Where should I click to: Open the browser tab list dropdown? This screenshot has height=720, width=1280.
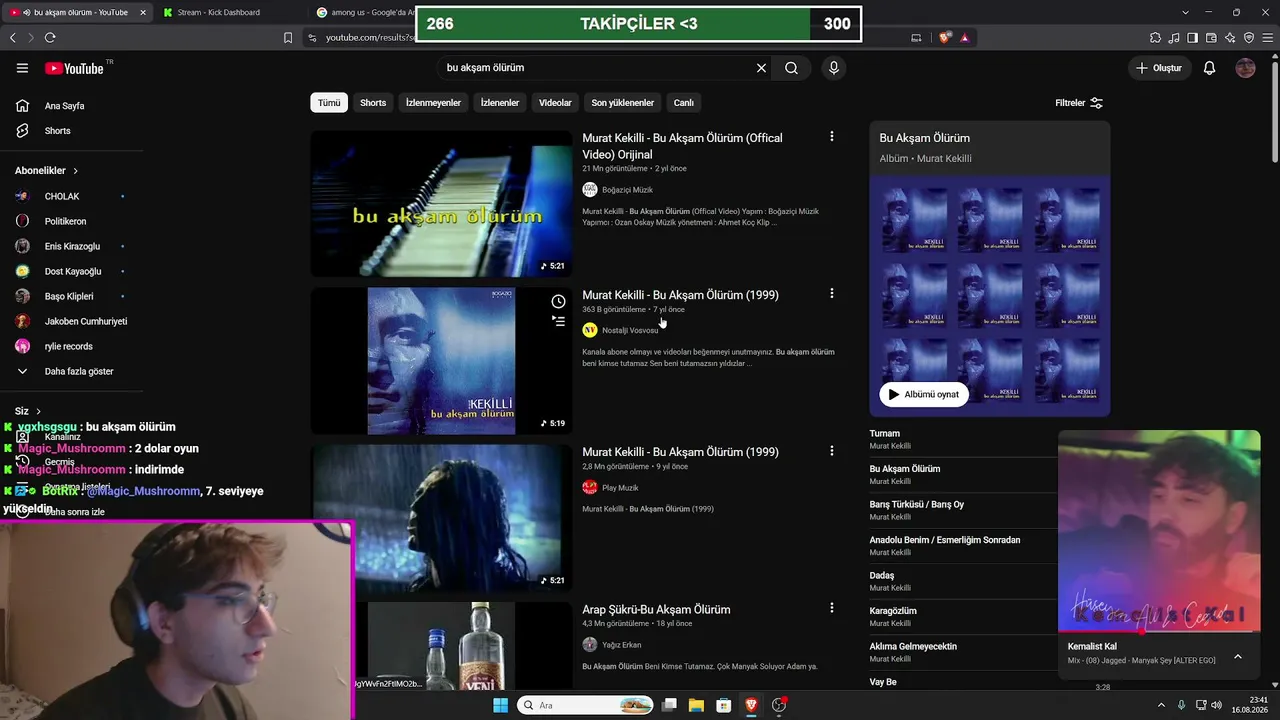1185,12
